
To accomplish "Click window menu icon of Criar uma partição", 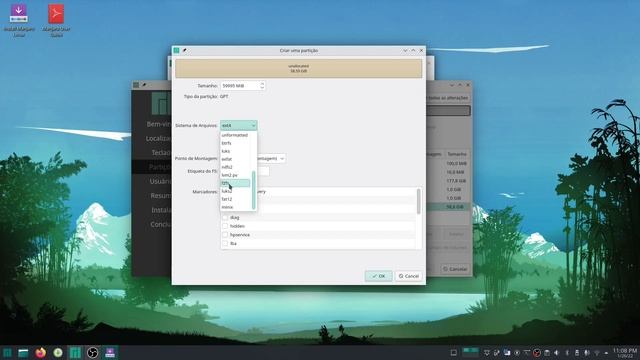I will (x=176, y=50).
